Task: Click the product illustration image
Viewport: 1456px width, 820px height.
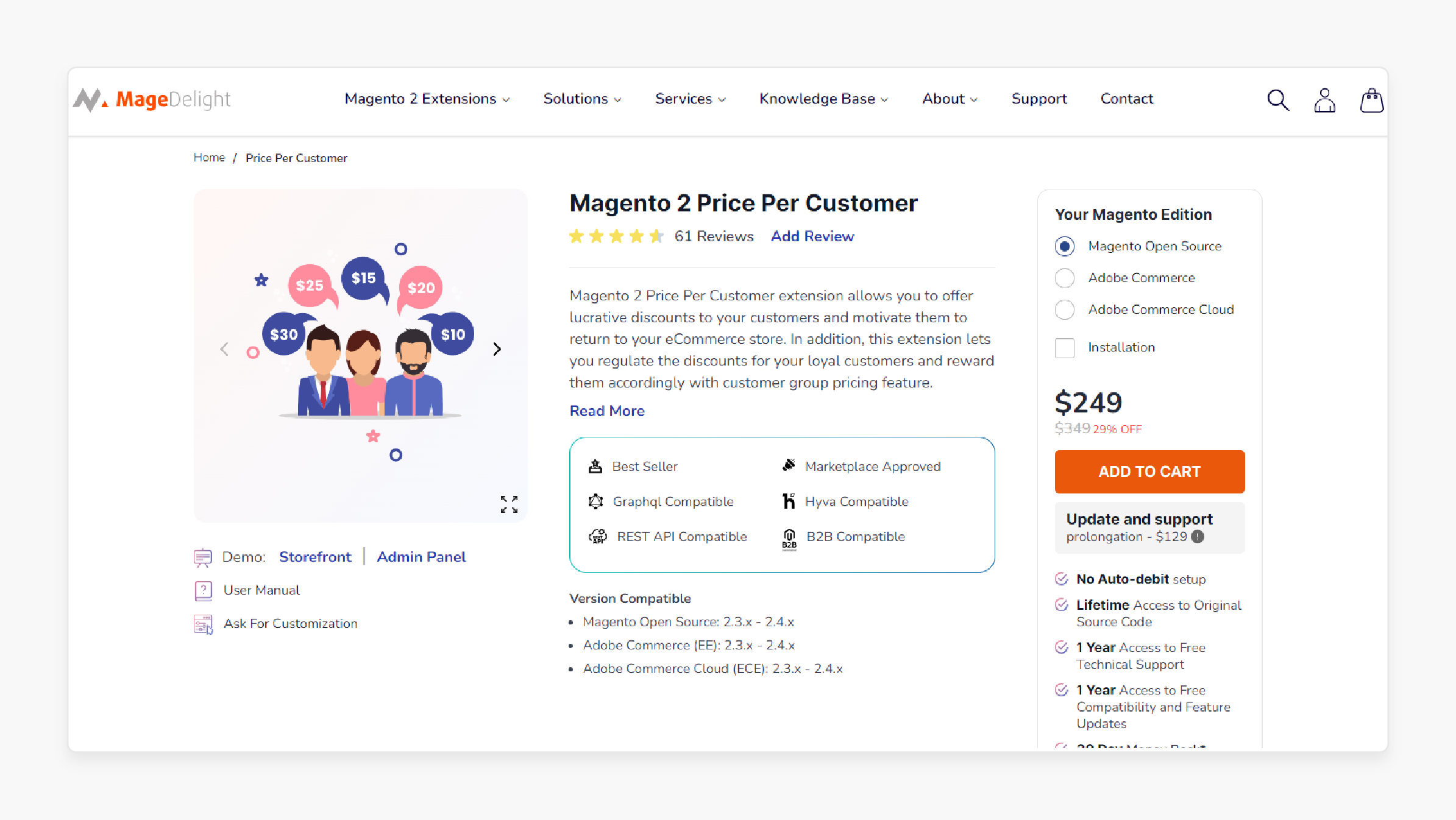Action: tap(360, 355)
